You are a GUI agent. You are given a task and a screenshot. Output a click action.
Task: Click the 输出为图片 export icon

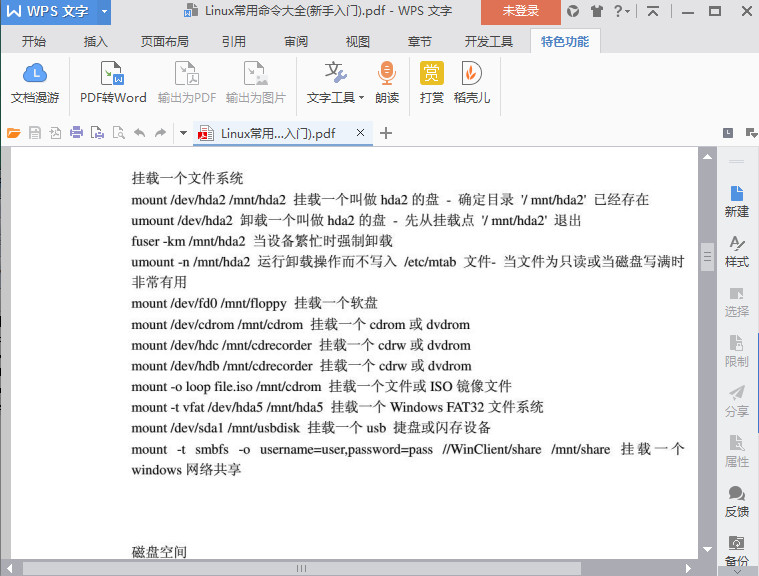(256, 74)
